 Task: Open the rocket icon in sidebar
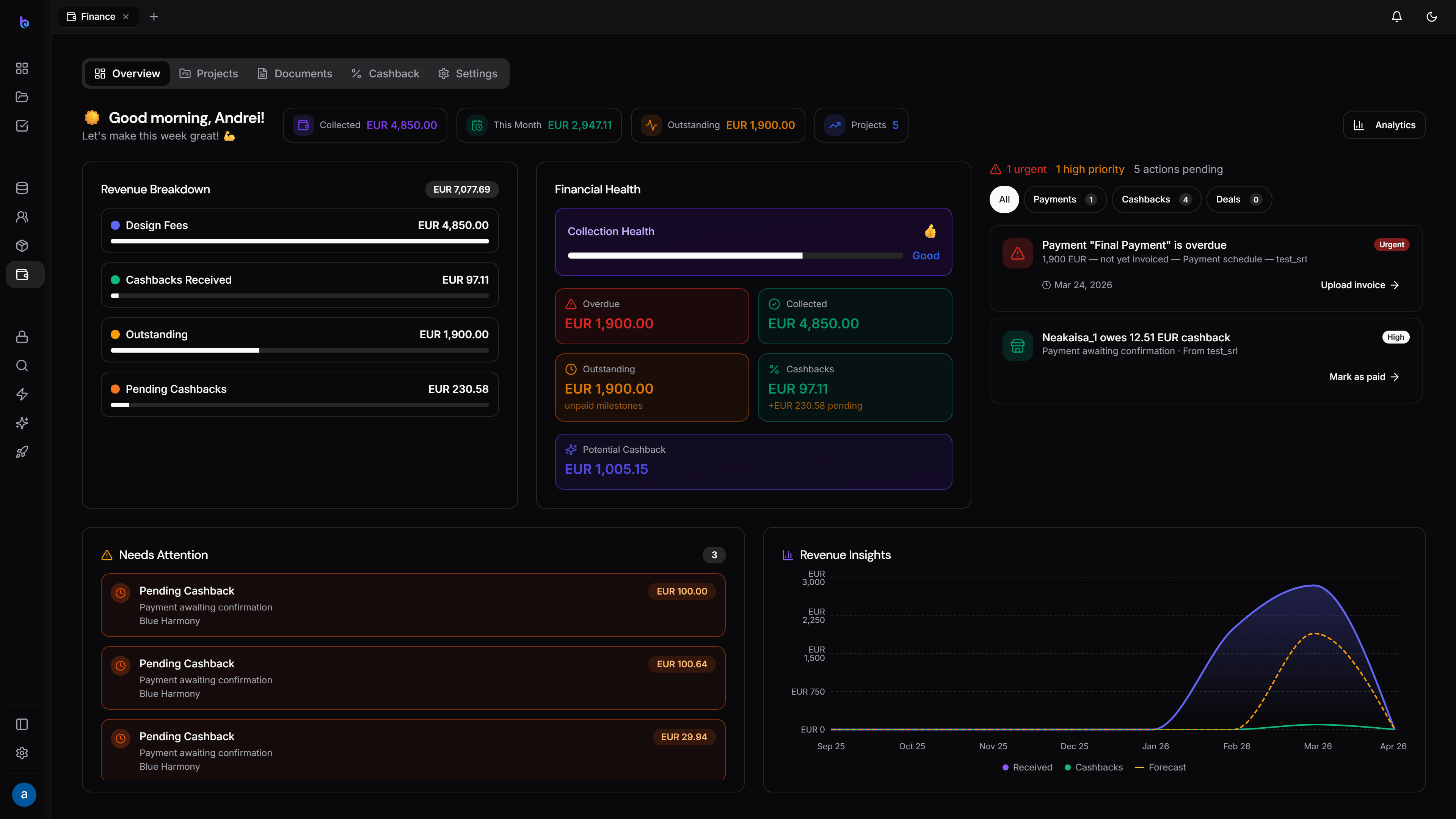pos(22,452)
